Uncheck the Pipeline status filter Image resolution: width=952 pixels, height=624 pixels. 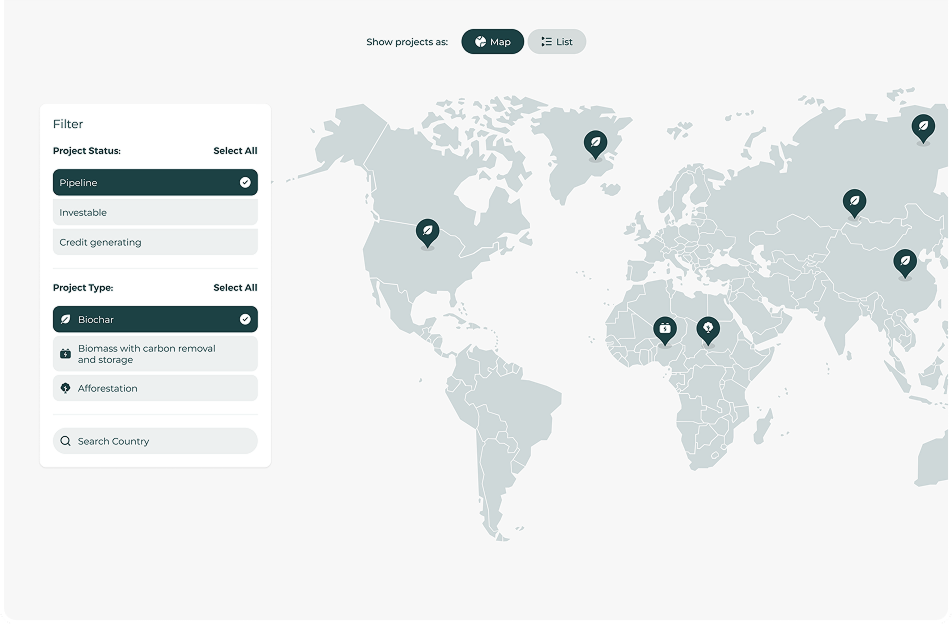[155, 183]
